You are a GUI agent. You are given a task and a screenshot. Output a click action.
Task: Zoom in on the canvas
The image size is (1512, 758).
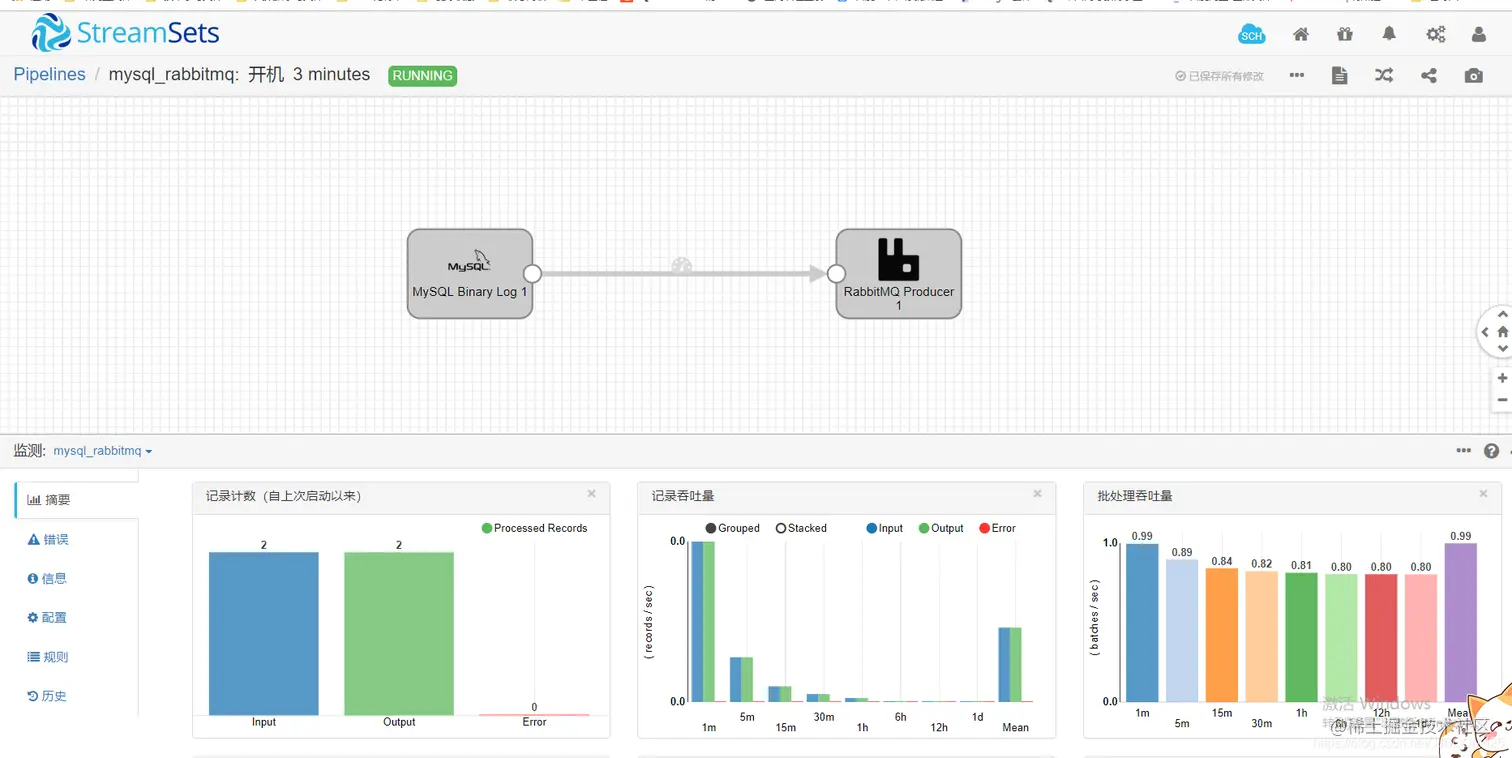pyautogui.click(x=1502, y=378)
